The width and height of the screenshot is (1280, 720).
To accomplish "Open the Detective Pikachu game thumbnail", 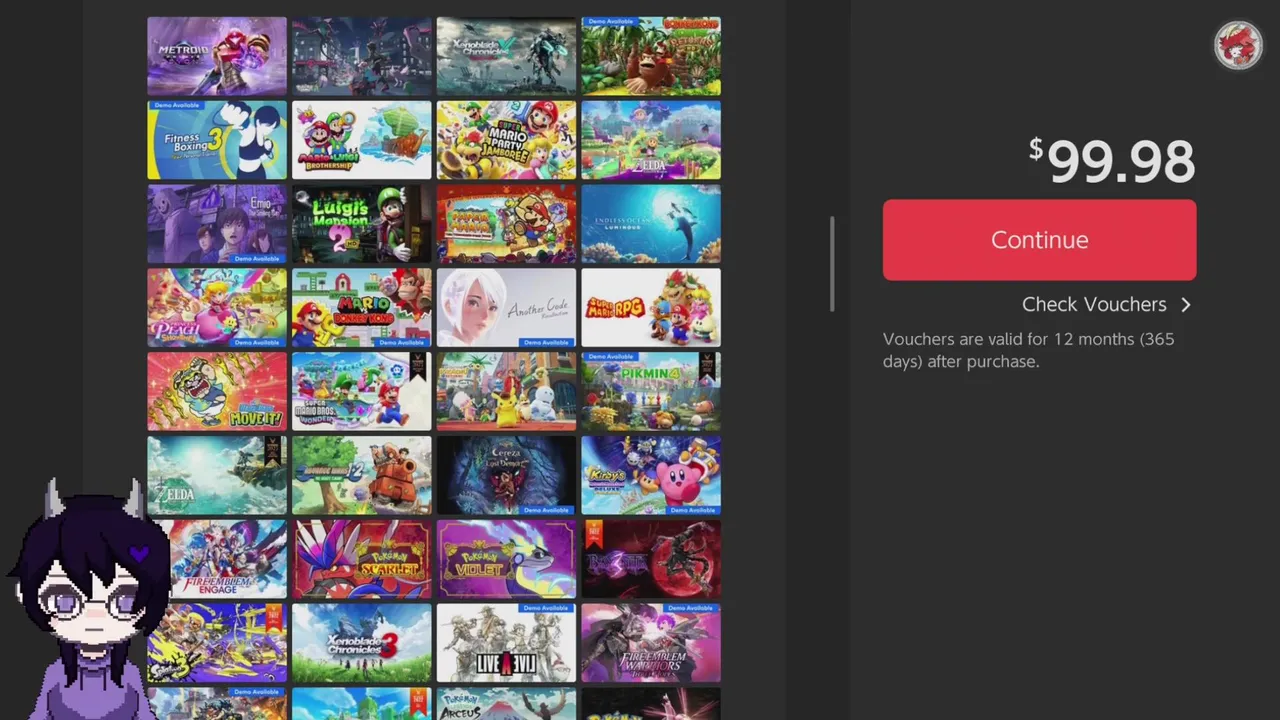I will click(x=506, y=392).
